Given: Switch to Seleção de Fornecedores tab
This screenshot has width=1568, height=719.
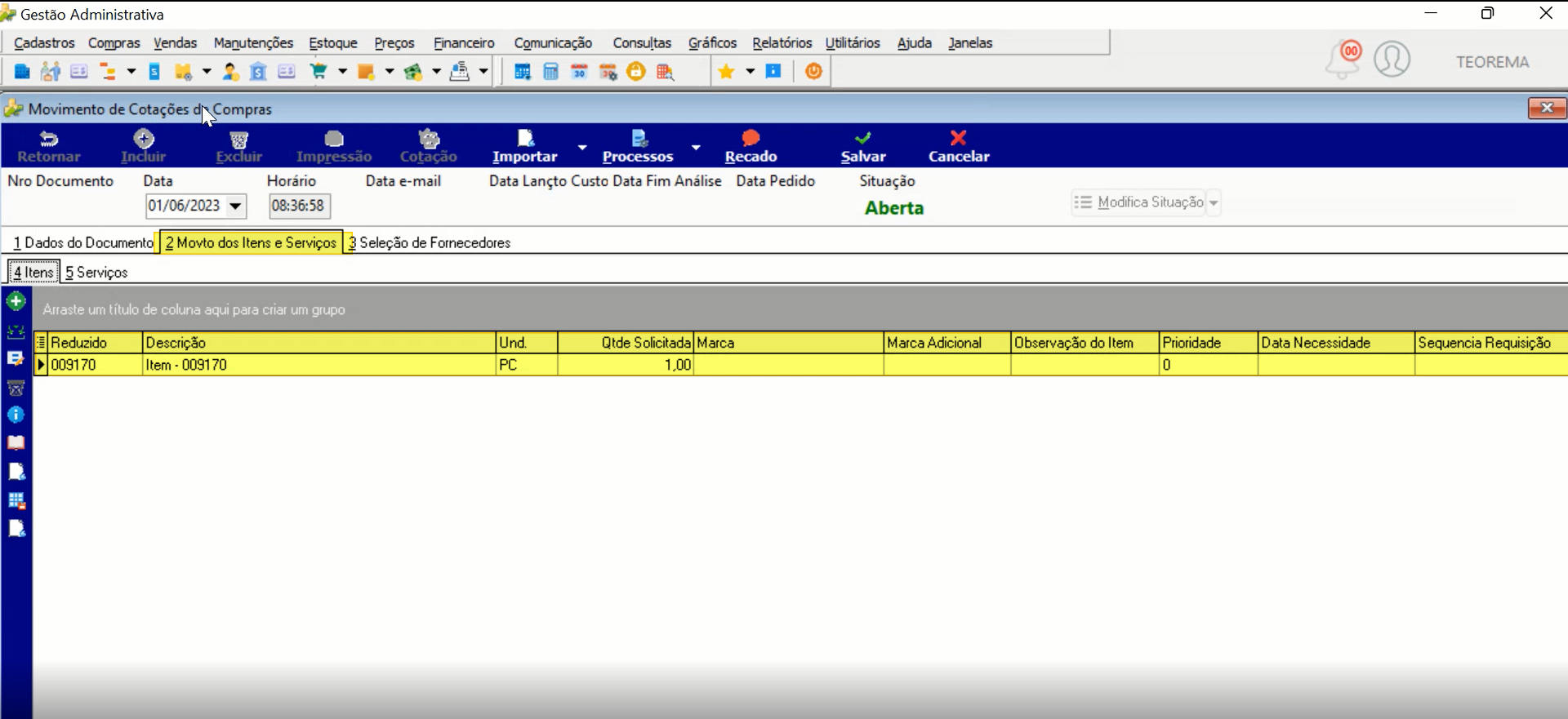Looking at the screenshot, I should (x=430, y=242).
